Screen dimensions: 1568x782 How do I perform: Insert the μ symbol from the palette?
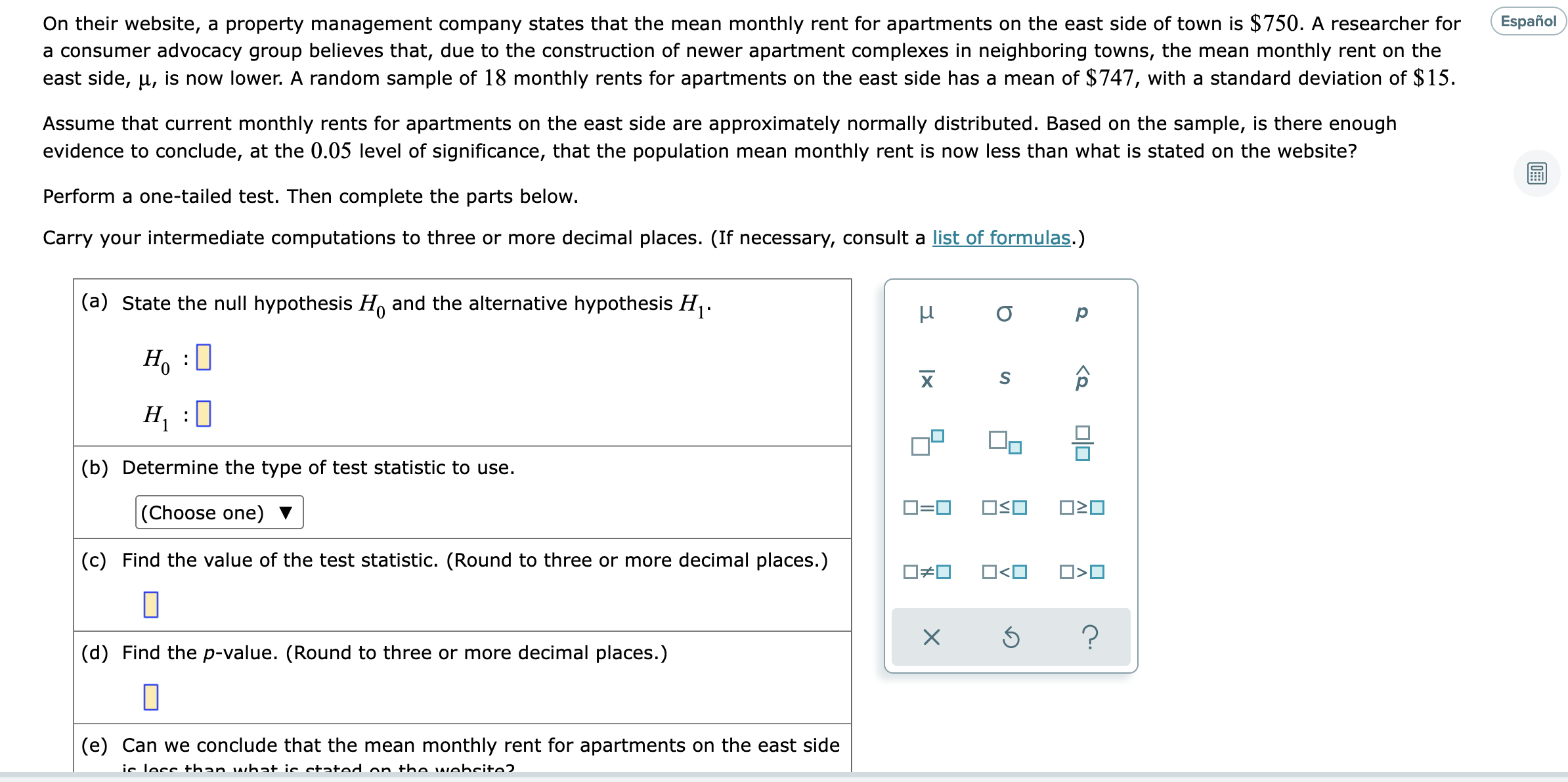click(x=928, y=315)
